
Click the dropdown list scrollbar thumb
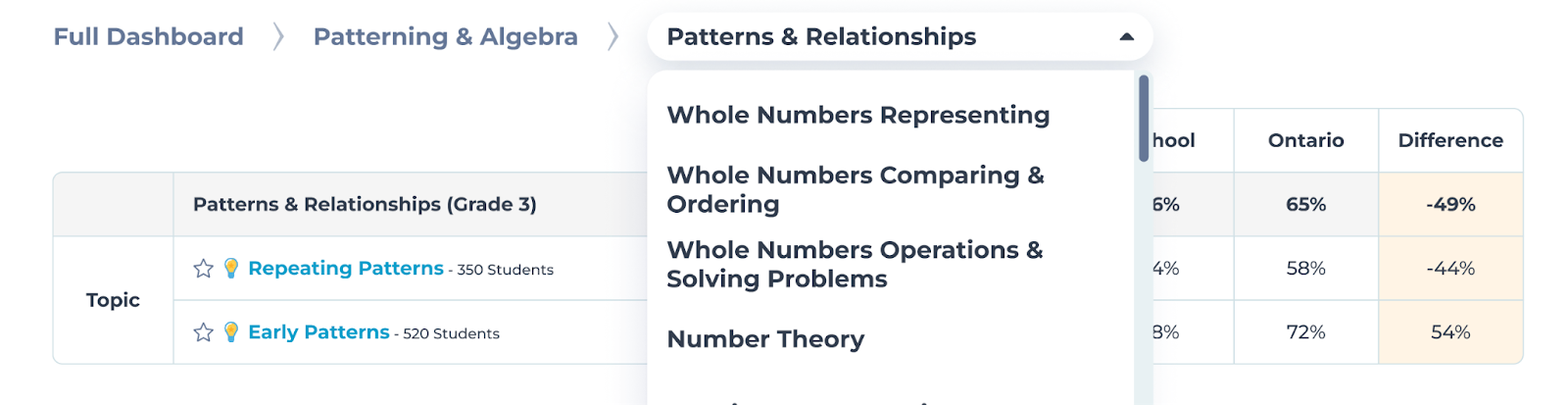click(x=1144, y=118)
